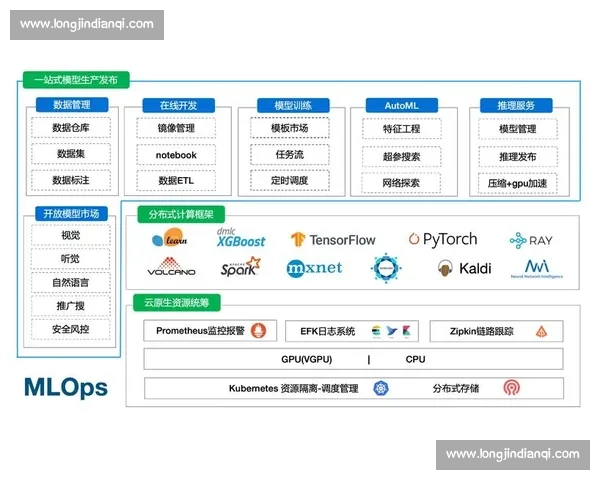Click the 压缩+gpu加速 box
This screenshot has width=600, height=480.
[517, 183]
